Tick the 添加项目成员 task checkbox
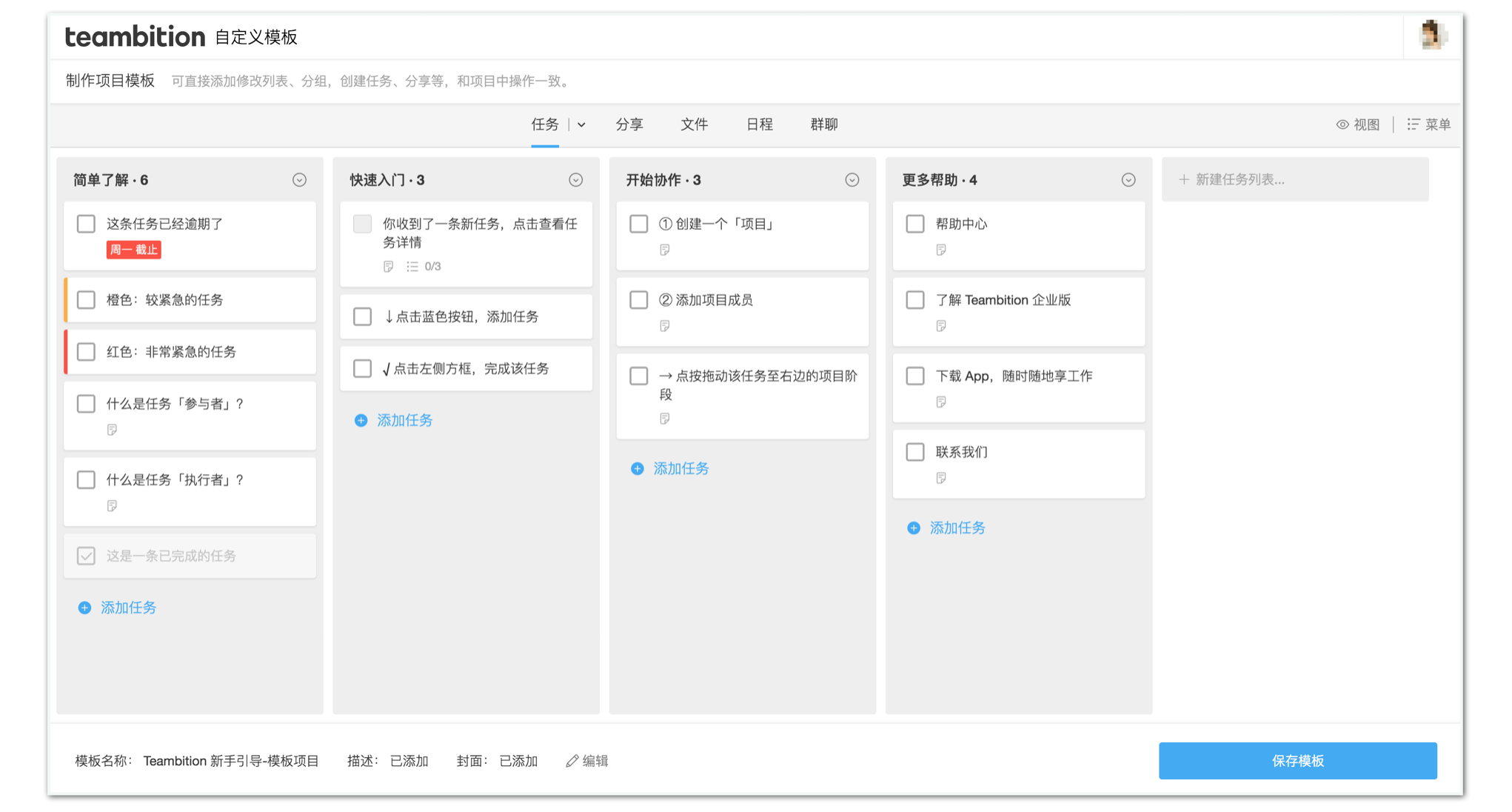 (x=639, y=300)
